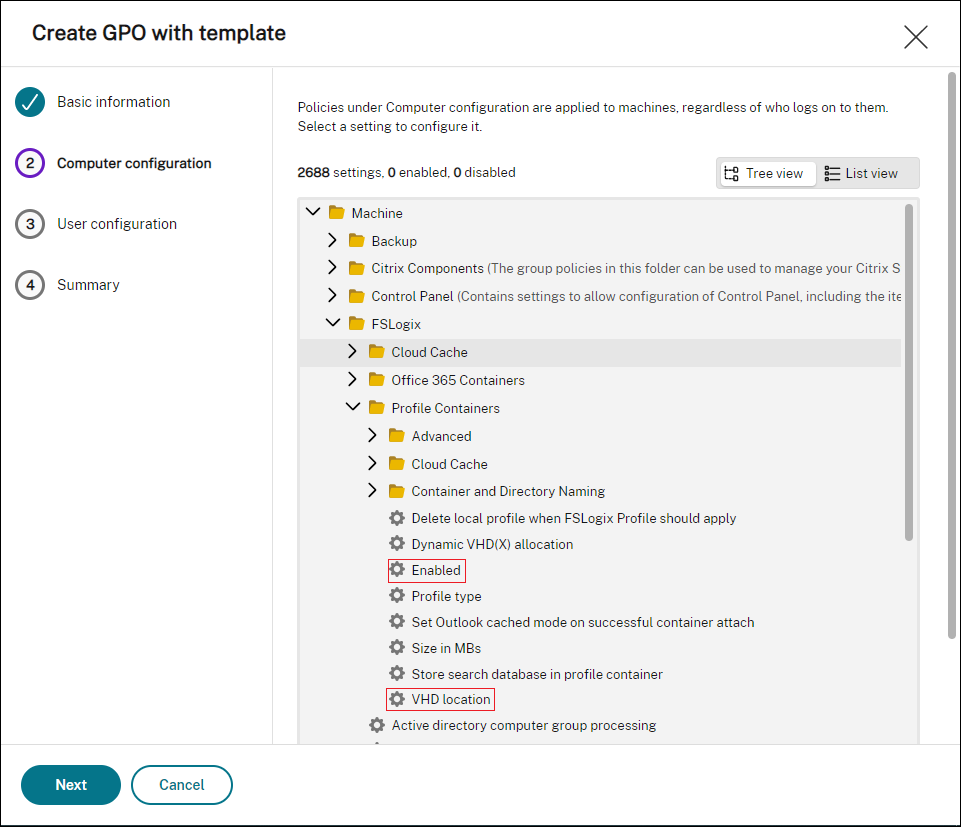The image size is (961, 827).
Task: Collapse the FSLogix folder
Action: pyautogui.click(x=332, y=324)
